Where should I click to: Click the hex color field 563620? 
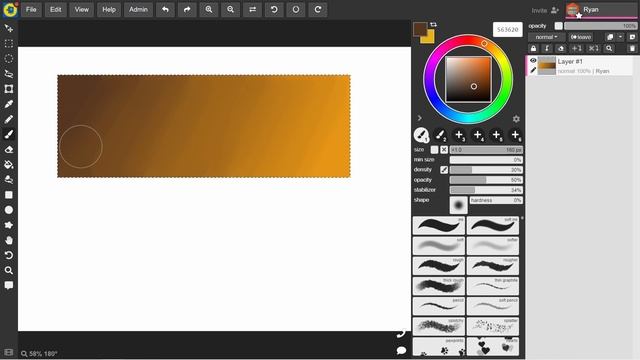coord(508,30)
